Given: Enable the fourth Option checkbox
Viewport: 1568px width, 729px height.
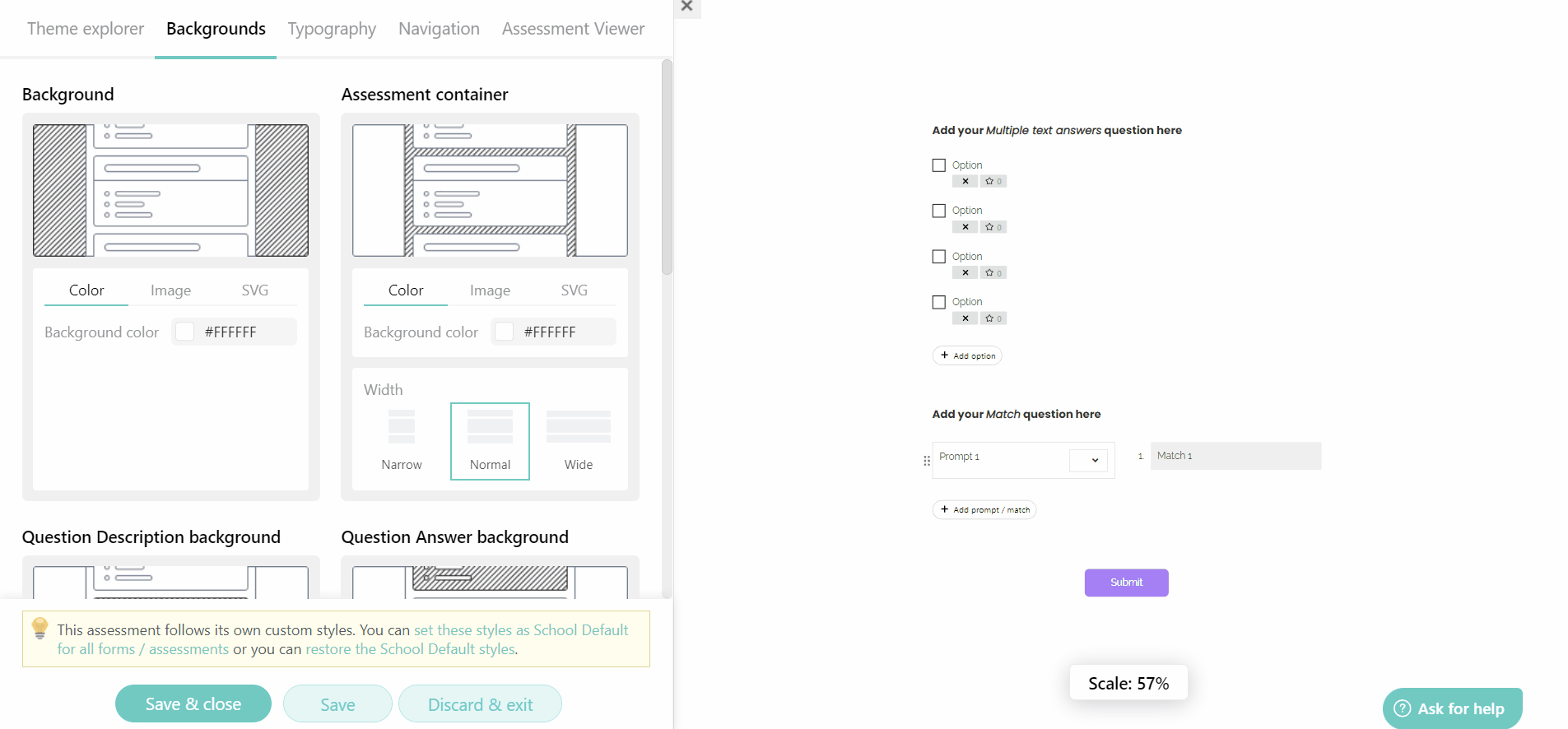Looking at the screenshot, I should coord(938,302).
